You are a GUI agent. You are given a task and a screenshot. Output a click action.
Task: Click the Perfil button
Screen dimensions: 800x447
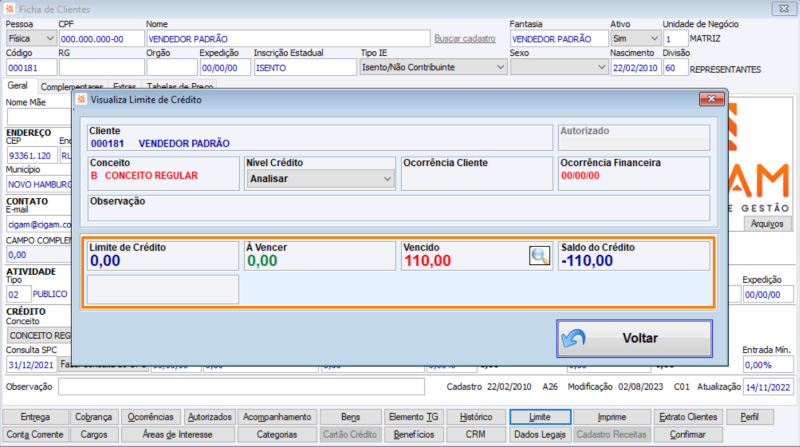pos(749,417)
